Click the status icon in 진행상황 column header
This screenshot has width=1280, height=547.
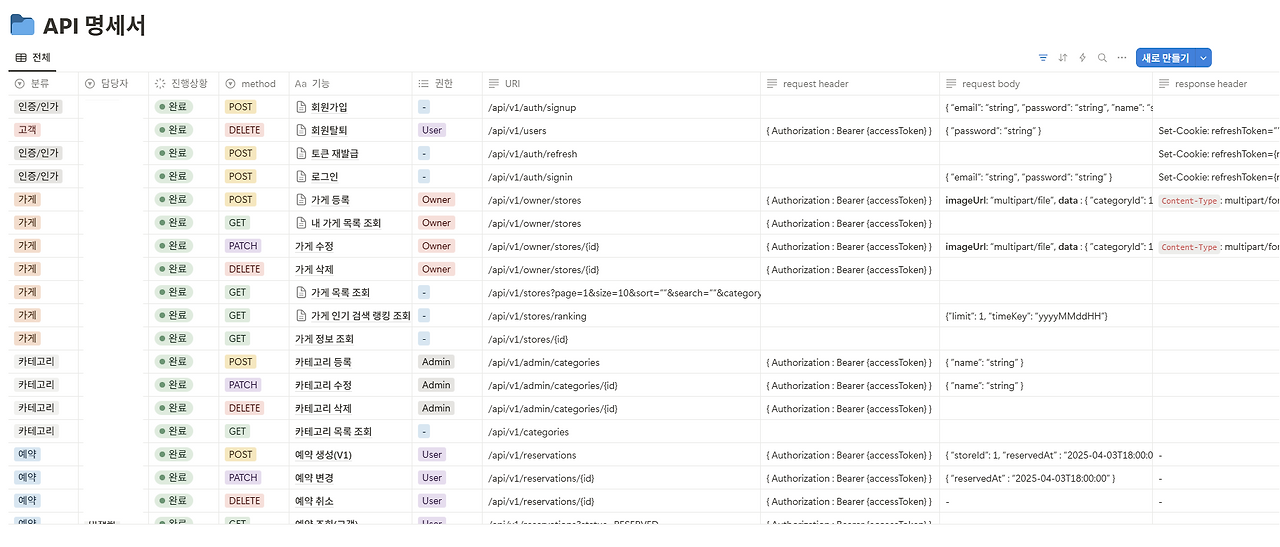point(160,84)
